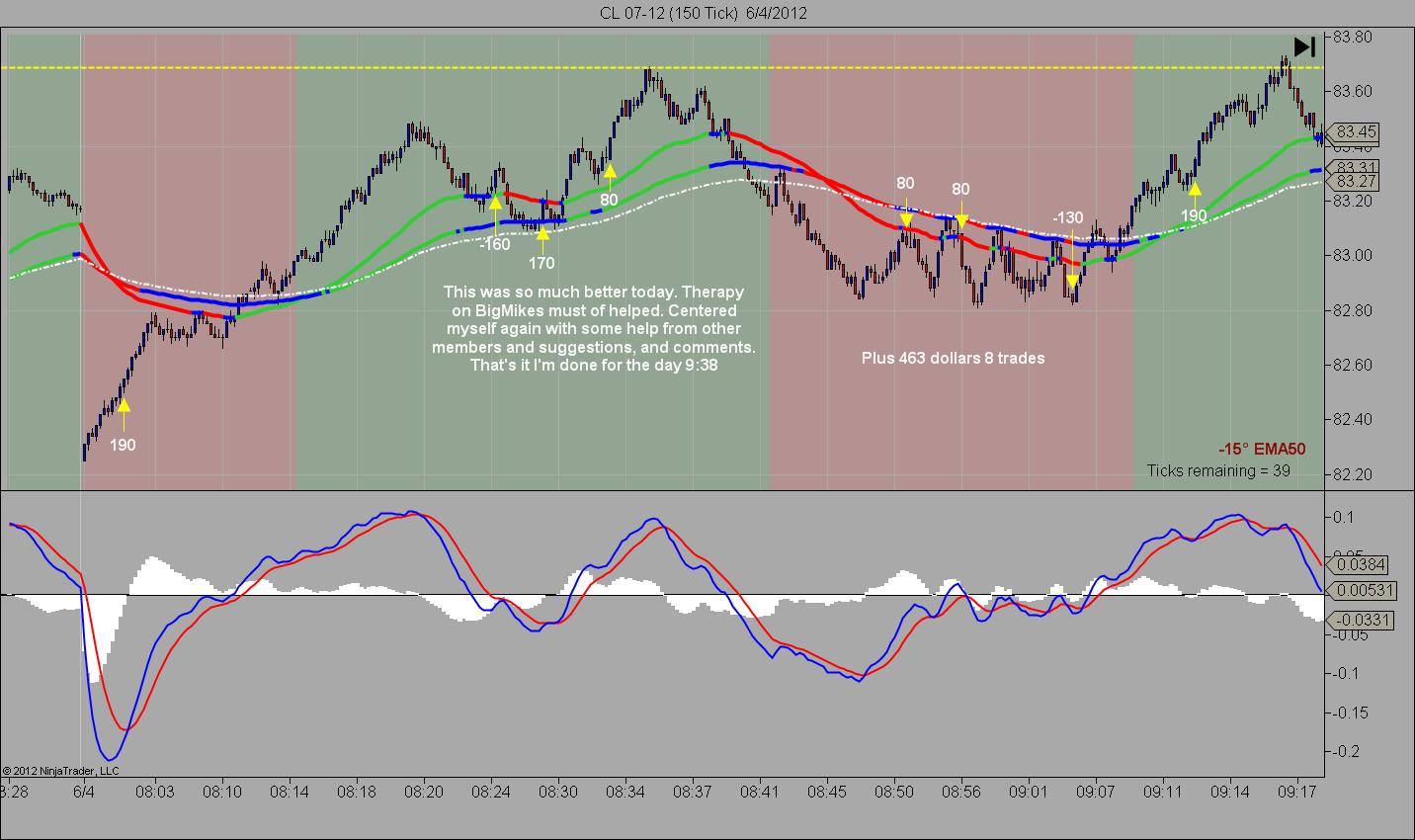Click the 0.0384 indicator value marker

1359,565
